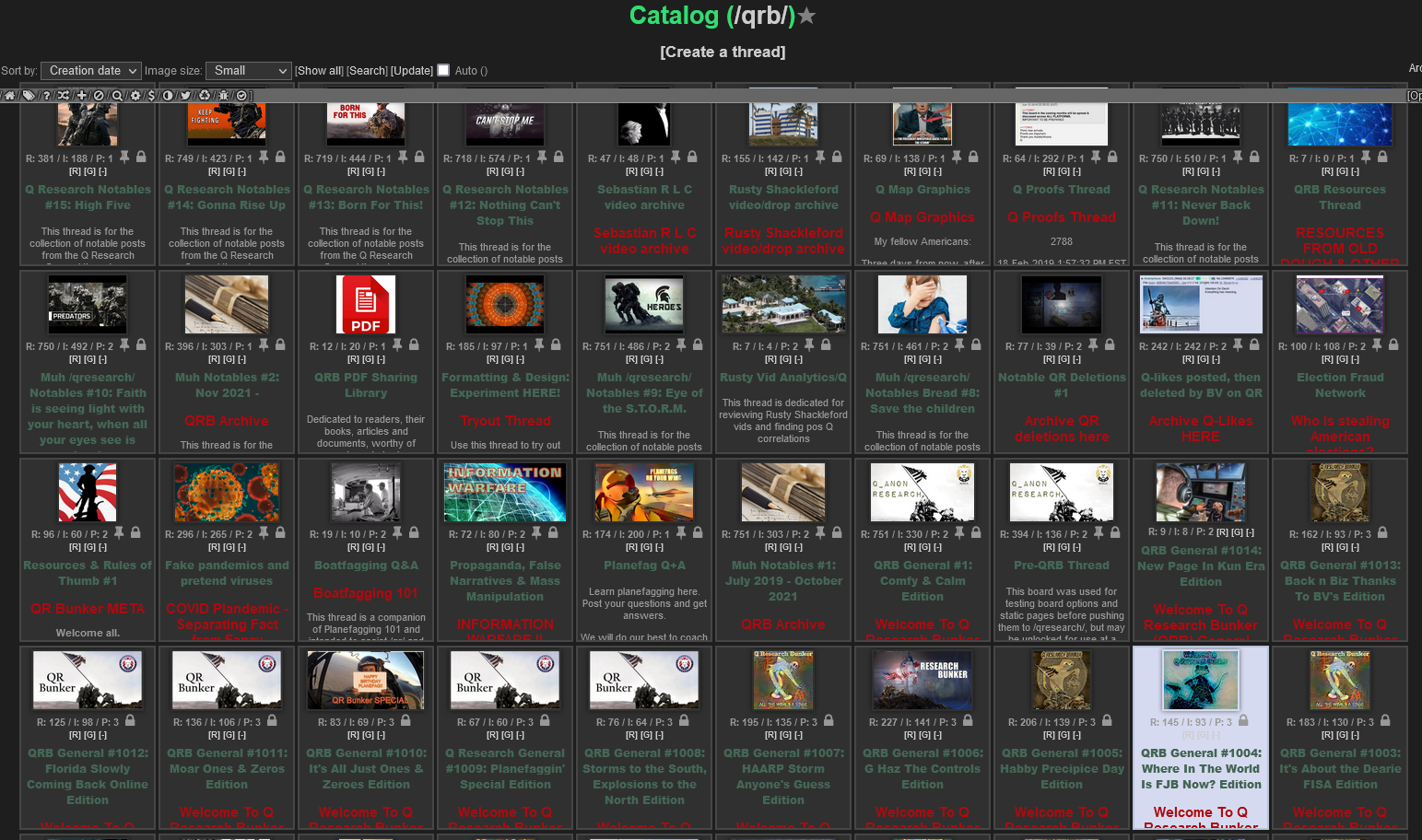1422x840 pixels.
Task: Click the shuffle random icon in top bar
Action: coord(64,96)
